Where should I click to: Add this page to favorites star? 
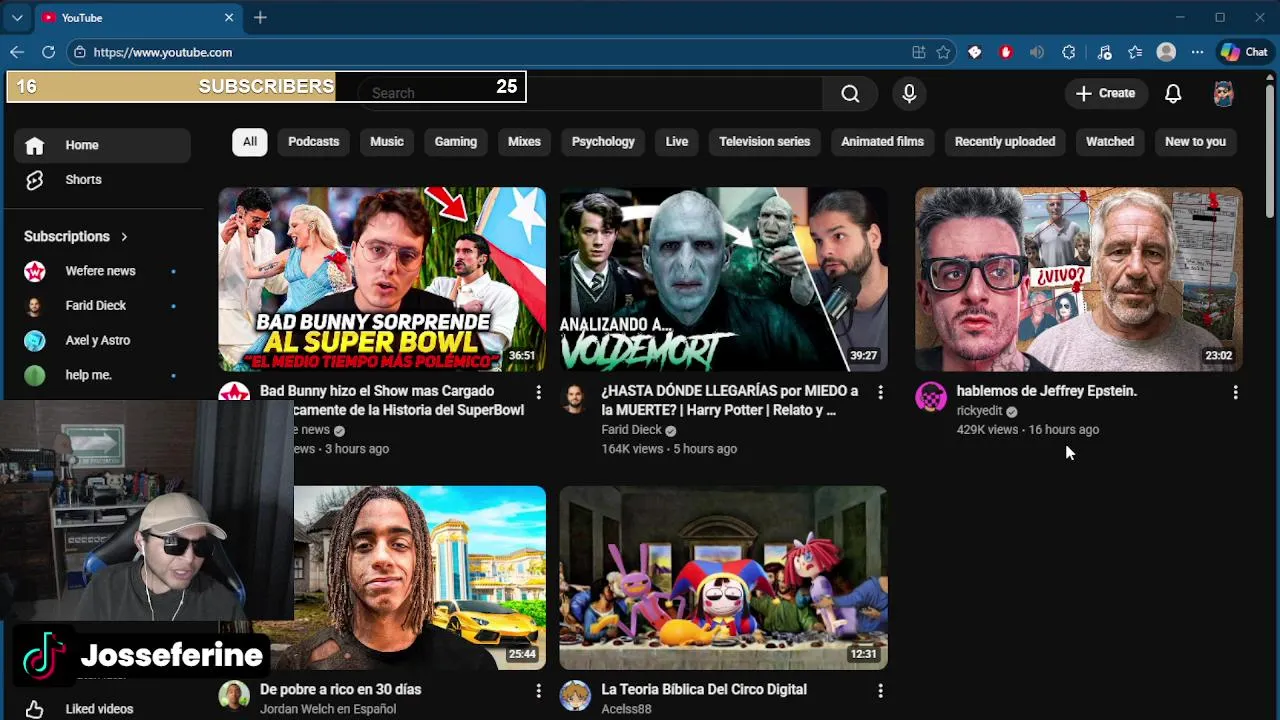click(943, 52)
